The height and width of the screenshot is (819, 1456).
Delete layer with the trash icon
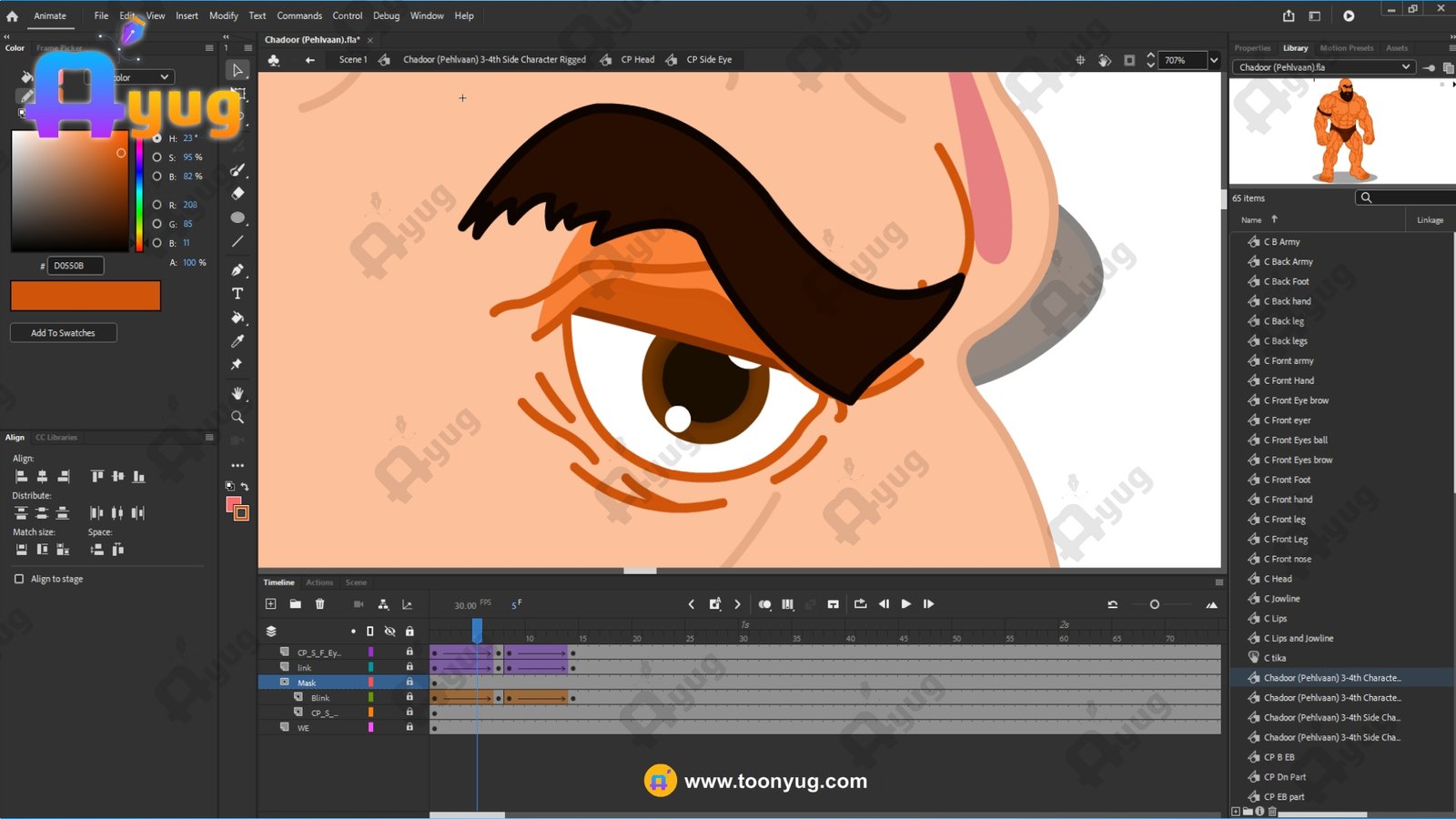pos(319,604)
